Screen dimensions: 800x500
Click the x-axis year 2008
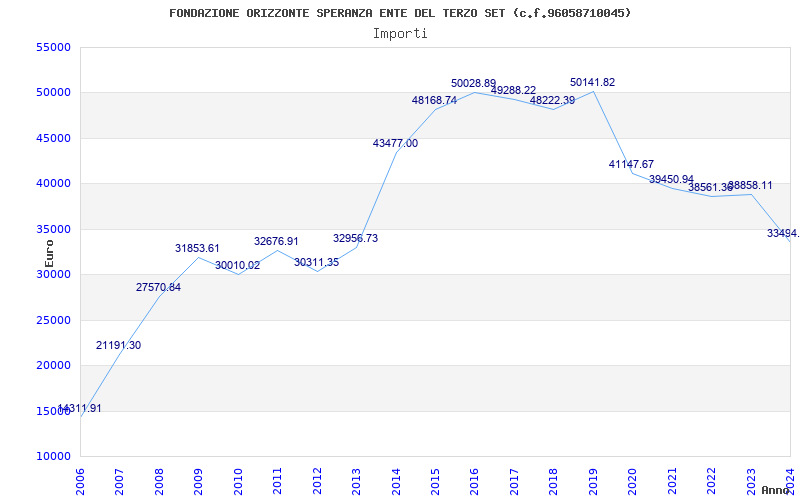tap(159, 482)
